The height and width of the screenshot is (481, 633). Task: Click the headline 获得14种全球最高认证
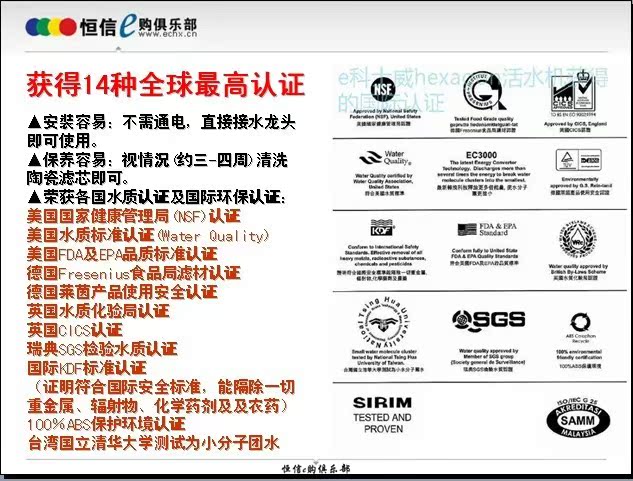pyautogui.click(x=166, y=84)
